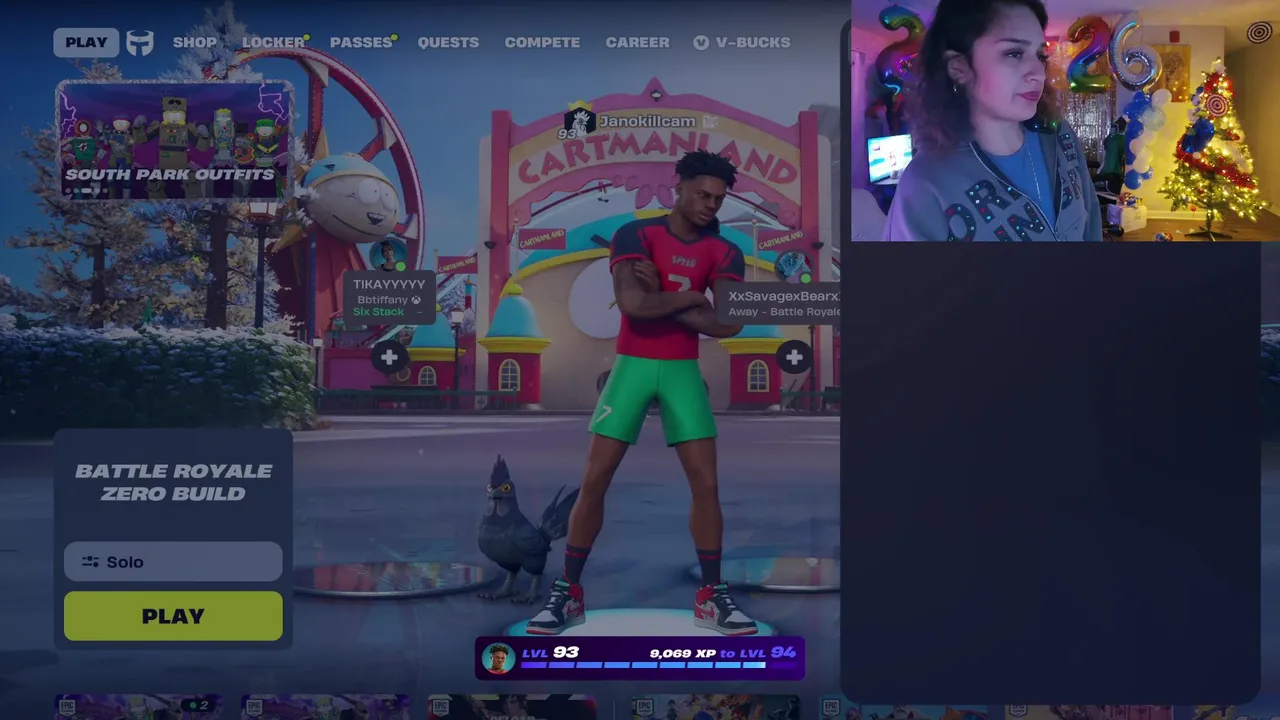Image resolution: width=1280 pixels, height=720 pixels.
Task: Click the spiral icon on the webcam overlay
Action: pyautogui.click(x=1259, y=33)
